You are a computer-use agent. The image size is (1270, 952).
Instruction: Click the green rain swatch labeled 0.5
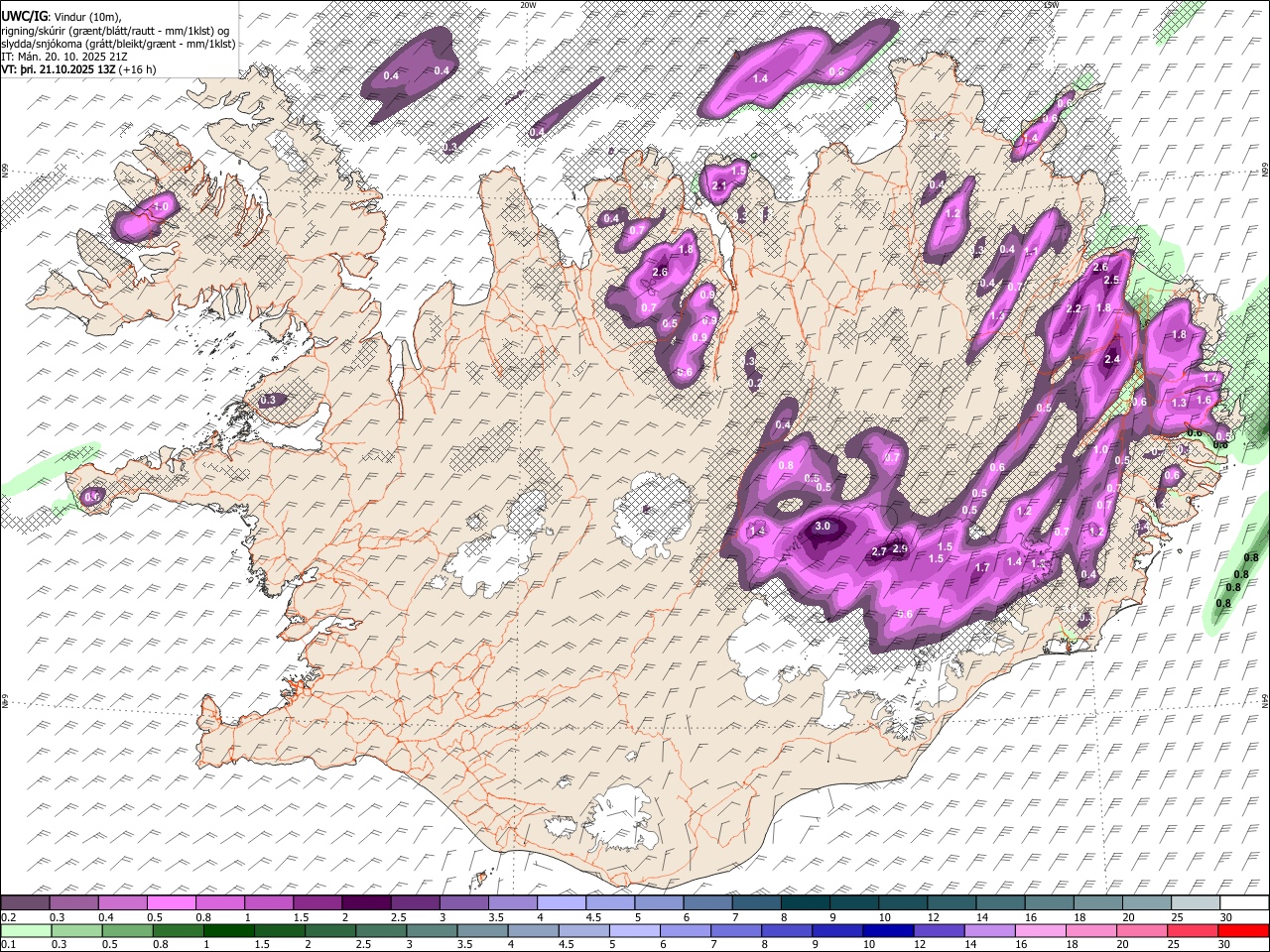click(128, 930)
